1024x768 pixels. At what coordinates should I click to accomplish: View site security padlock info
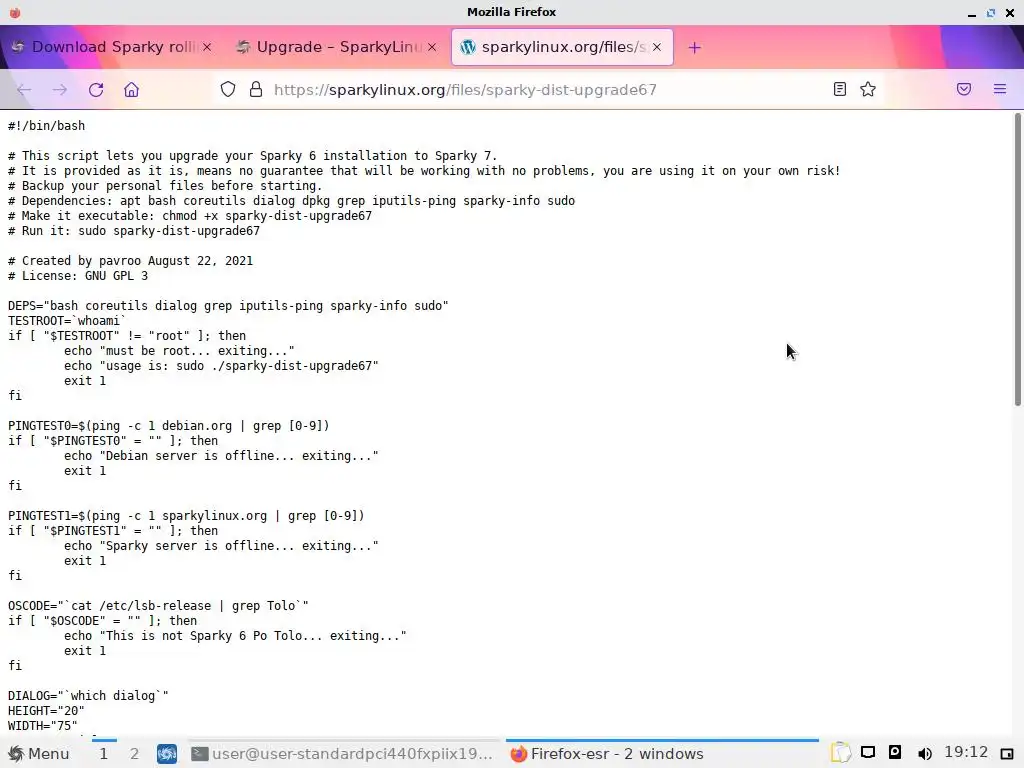pyautogui.click(x=256, y=89)
